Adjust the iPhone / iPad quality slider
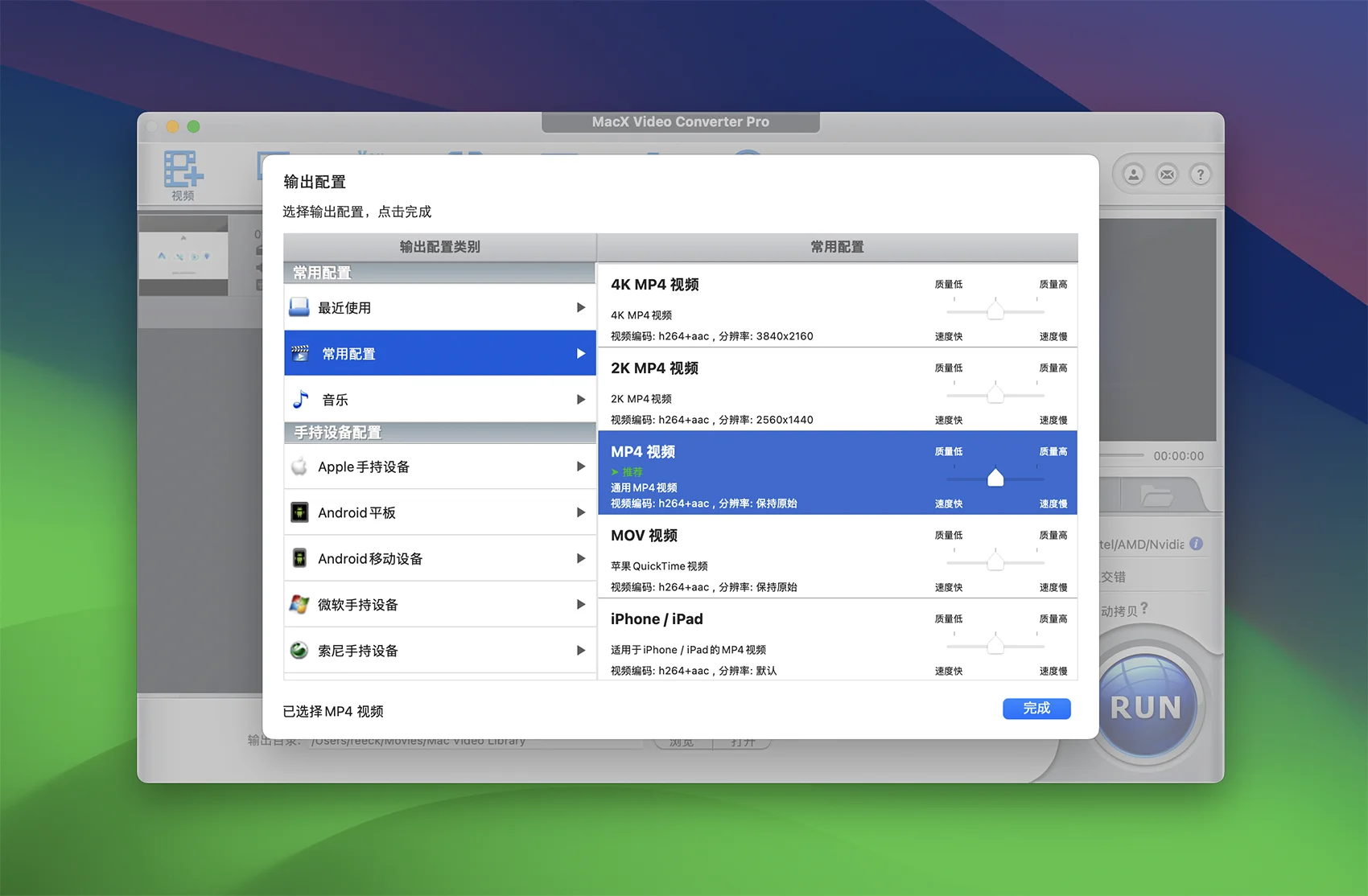This screenshot has height=896, width=1368. pyautogui.click(x=995, y=645)
